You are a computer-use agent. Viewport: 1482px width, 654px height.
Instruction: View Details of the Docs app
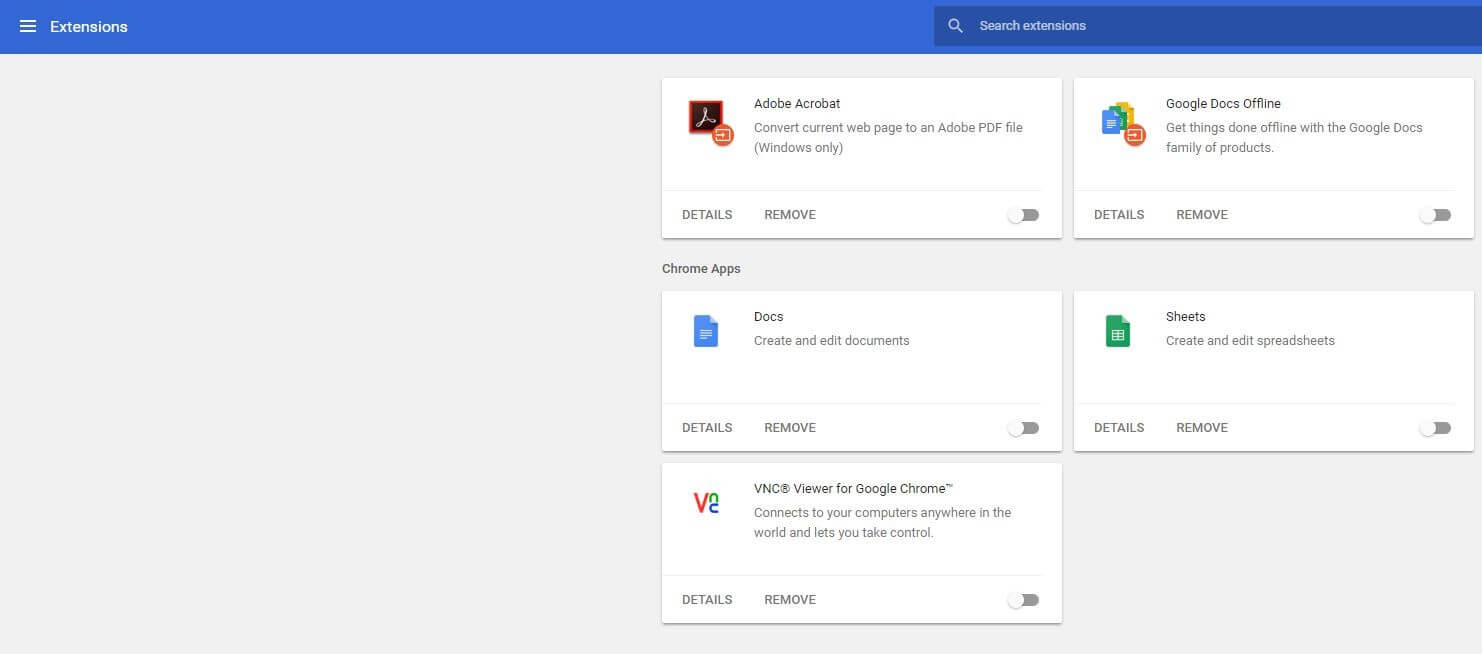707,428
